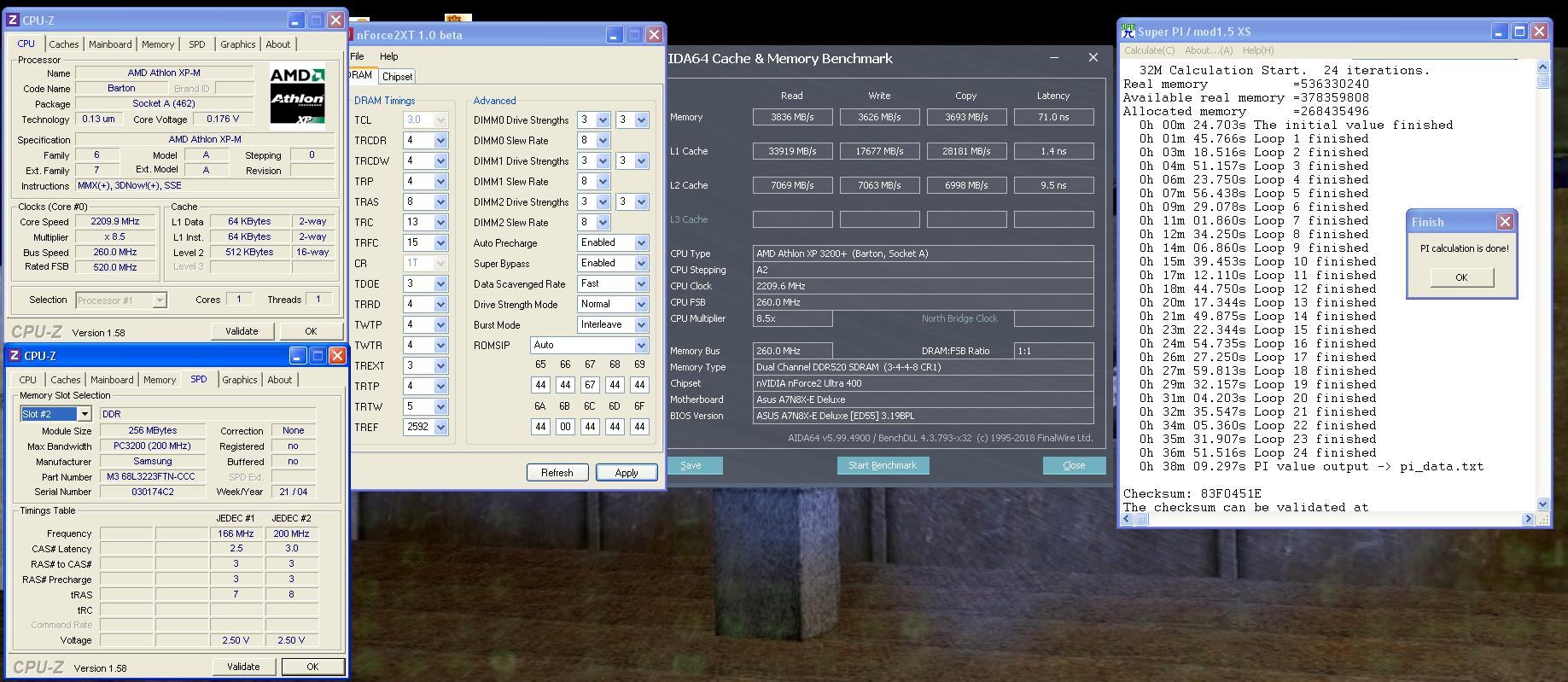Open DIMM1 Slew Rate dropdown
1568x682 pixels.
click(x=603, y=181)
